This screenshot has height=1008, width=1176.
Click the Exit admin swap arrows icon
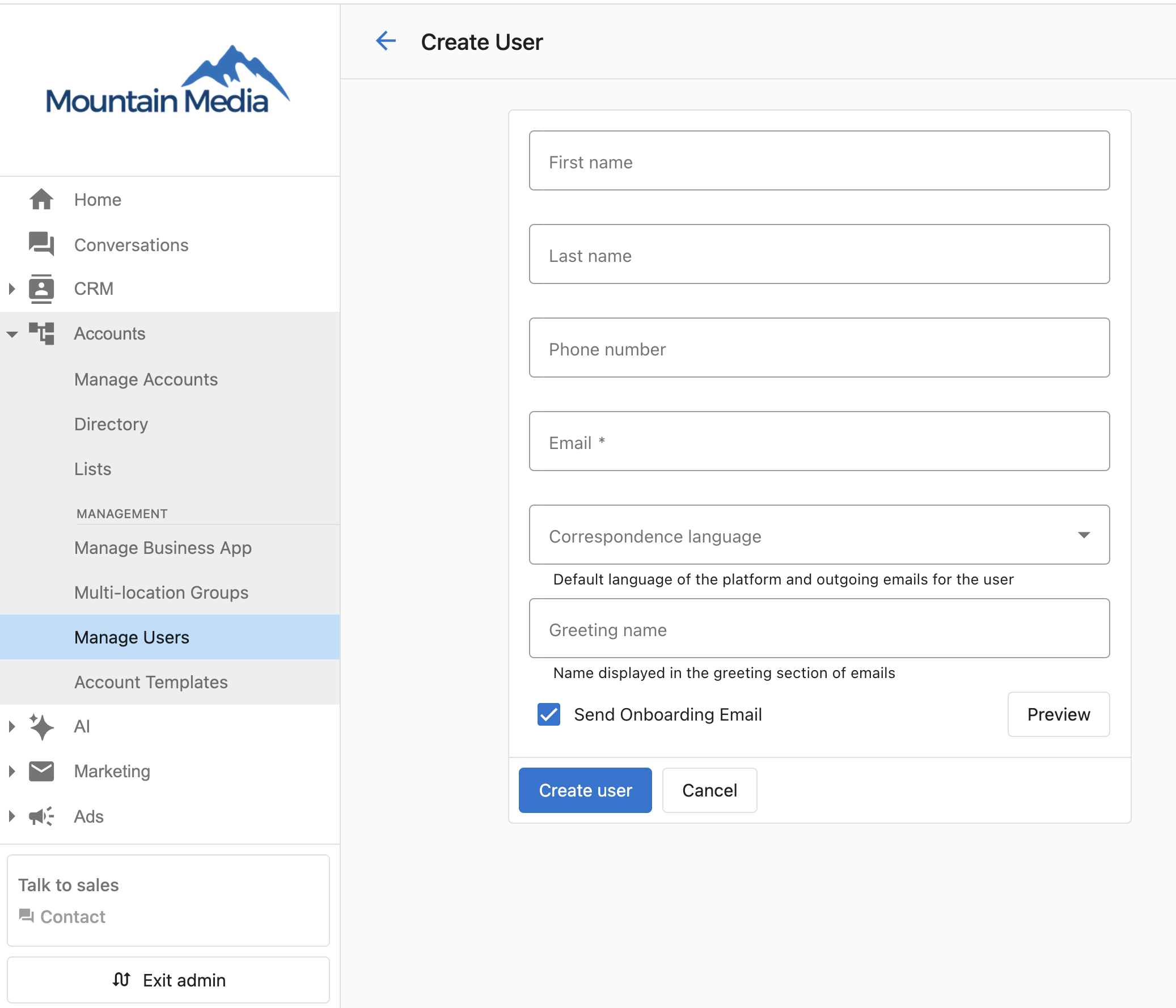pos(121,980)
